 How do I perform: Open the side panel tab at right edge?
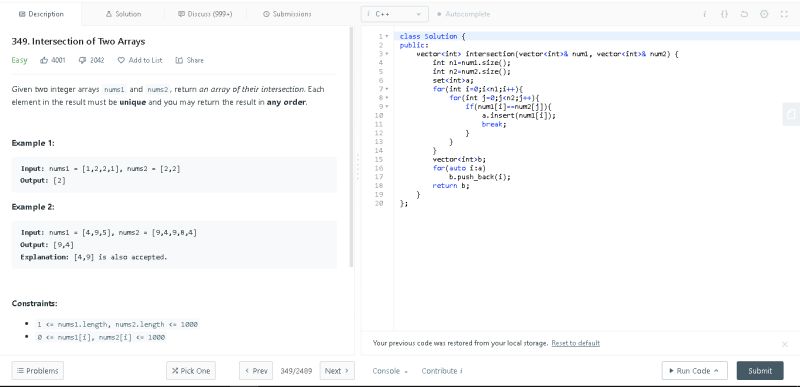pos(791,114)
